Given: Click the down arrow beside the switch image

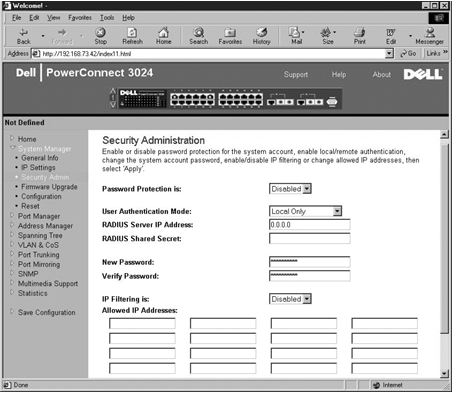Looking at the screenshot, I should (113, 104).
